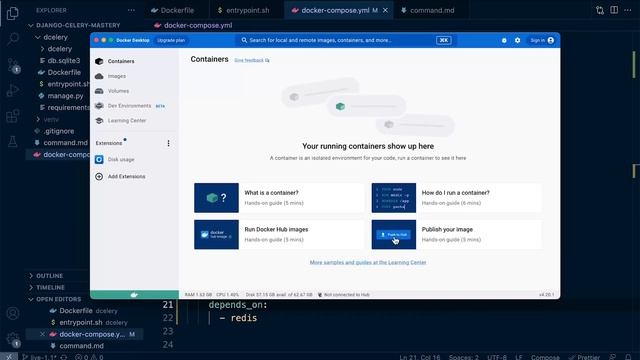Click Prettier status bar item
Viewport: 640px width, 360px height.
click(x=584, y=357)
